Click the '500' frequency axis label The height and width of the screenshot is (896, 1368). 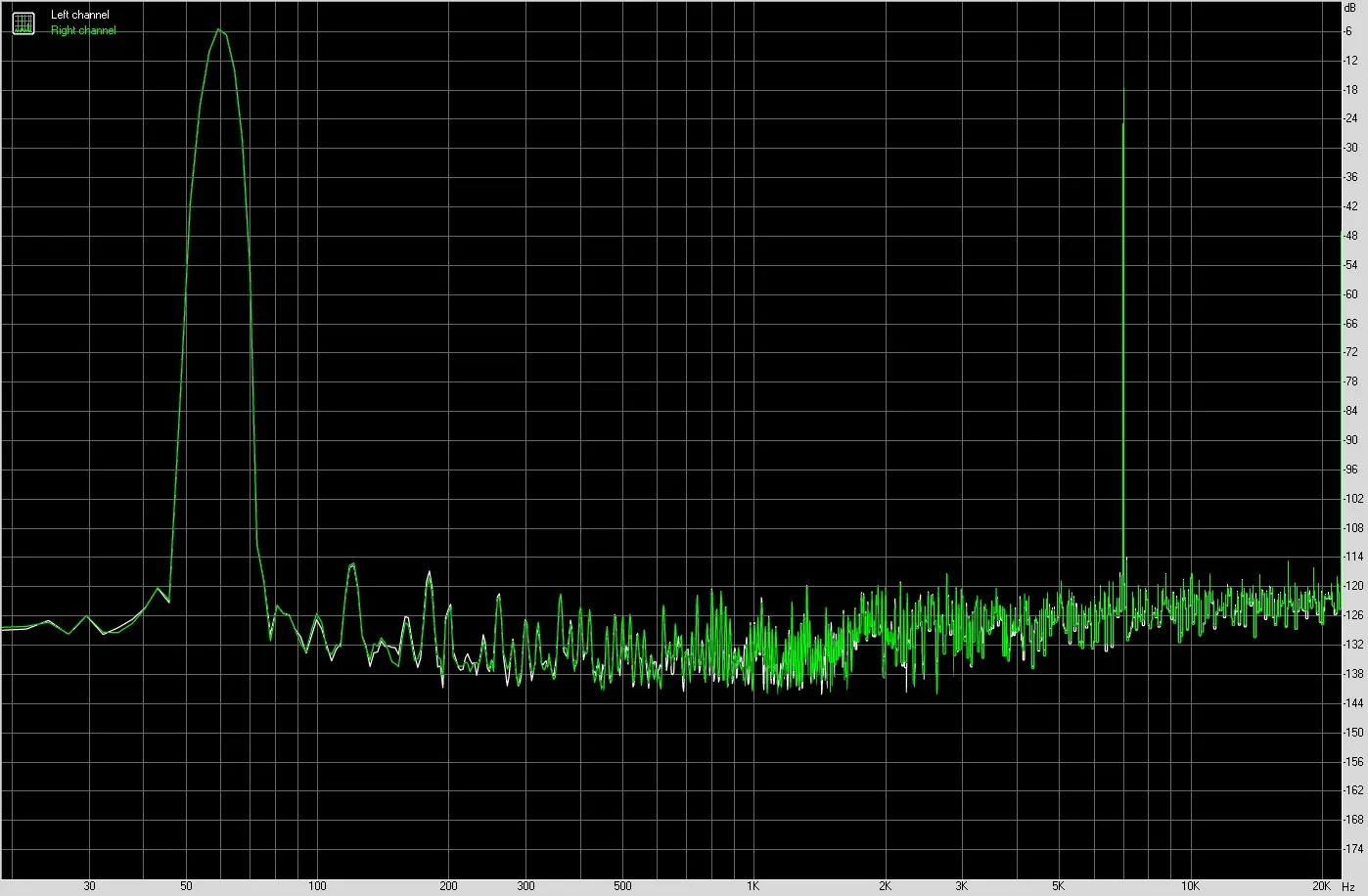point(622,886)
